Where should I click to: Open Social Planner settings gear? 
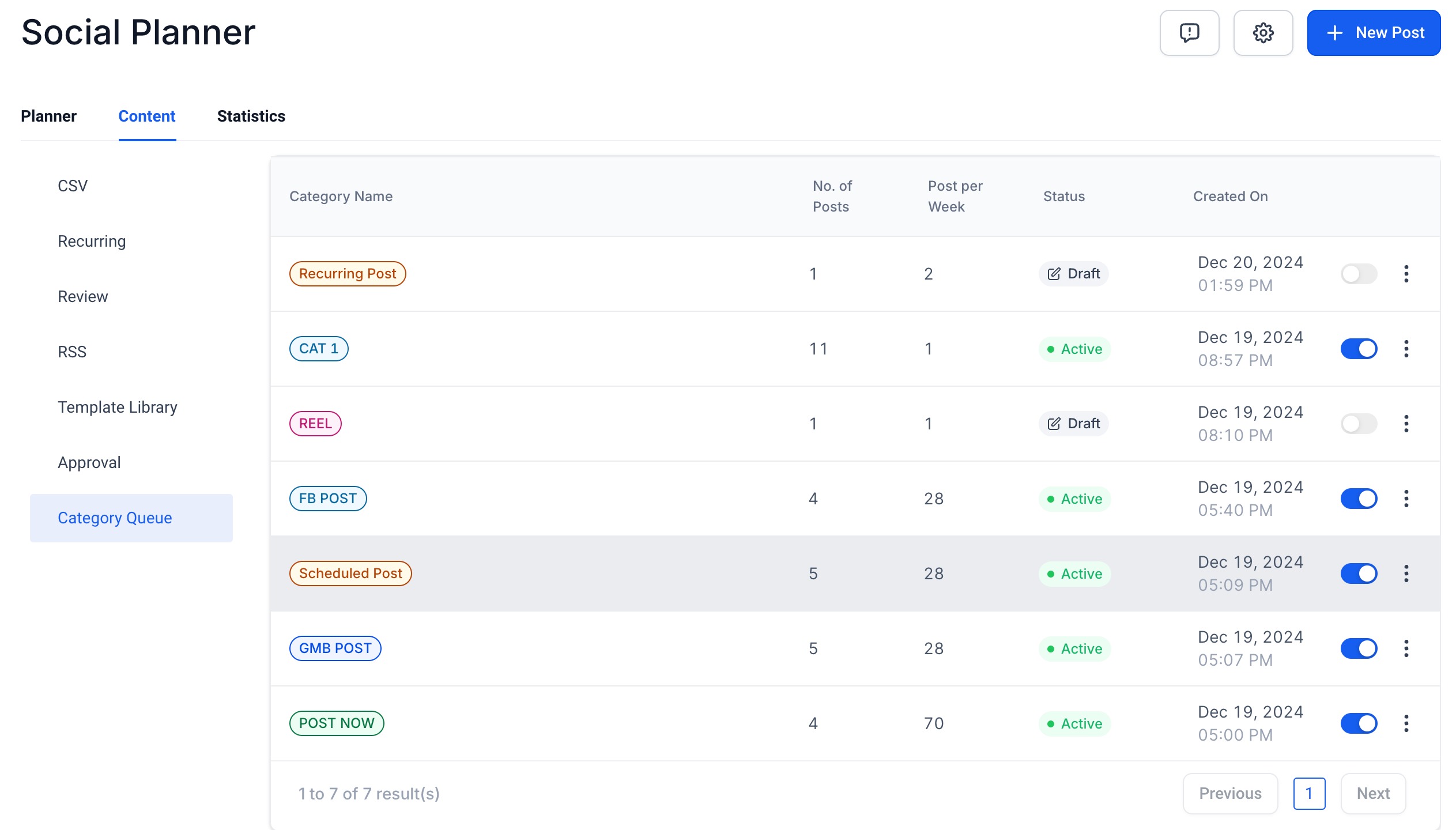(x=1262, y=33)
